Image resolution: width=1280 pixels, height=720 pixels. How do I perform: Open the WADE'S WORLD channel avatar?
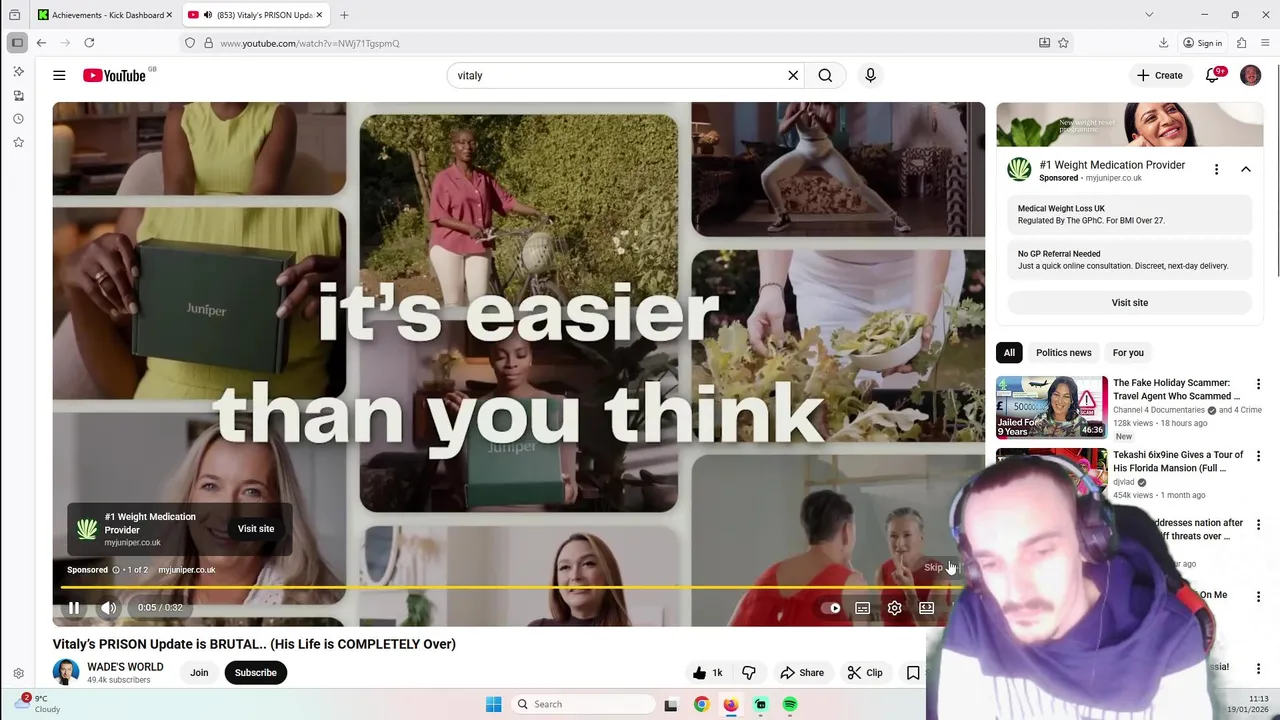point(66,672)
